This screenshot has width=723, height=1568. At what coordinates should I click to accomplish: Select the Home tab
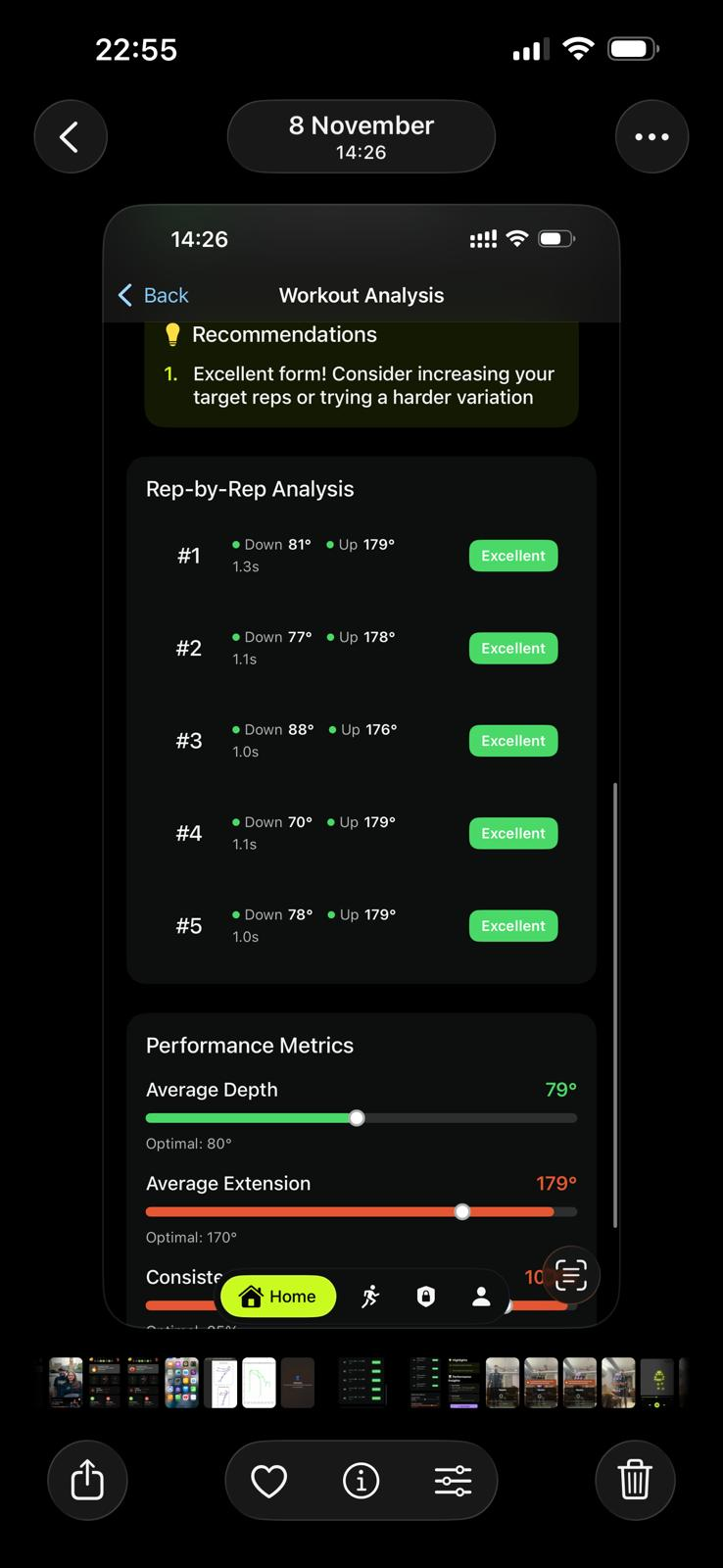pyautogui.click(x=277, y=1296)
